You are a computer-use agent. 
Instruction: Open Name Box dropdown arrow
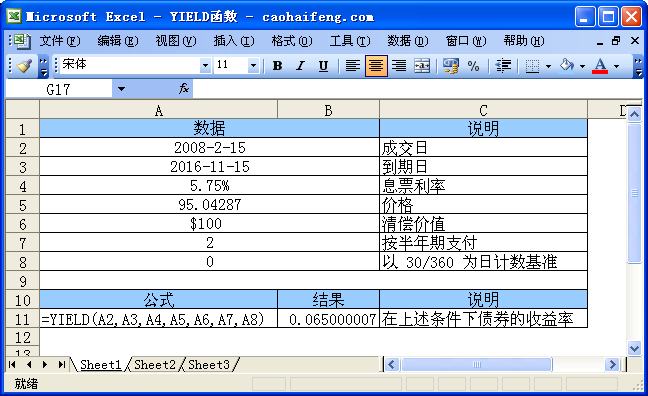[x=121, y=89]
